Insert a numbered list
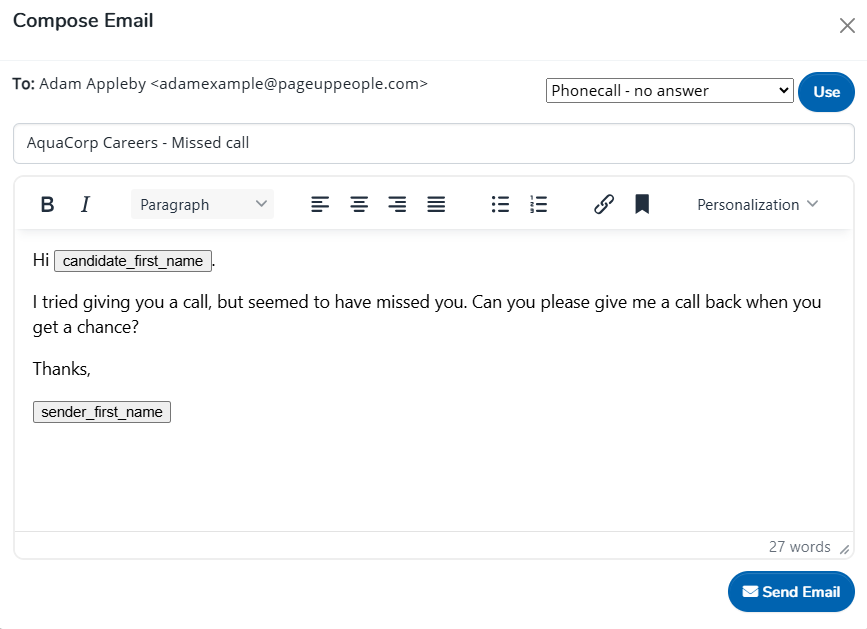The width and height of the screenshot is (867, 629). (x=539, y=205)
